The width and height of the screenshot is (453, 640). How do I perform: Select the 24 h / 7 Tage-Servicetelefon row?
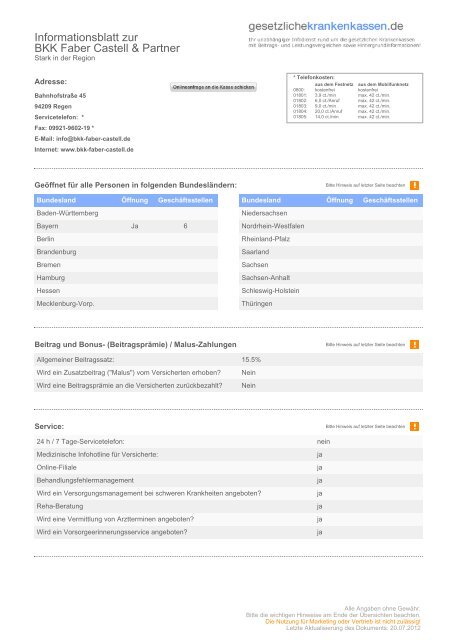tap(229, 442)
